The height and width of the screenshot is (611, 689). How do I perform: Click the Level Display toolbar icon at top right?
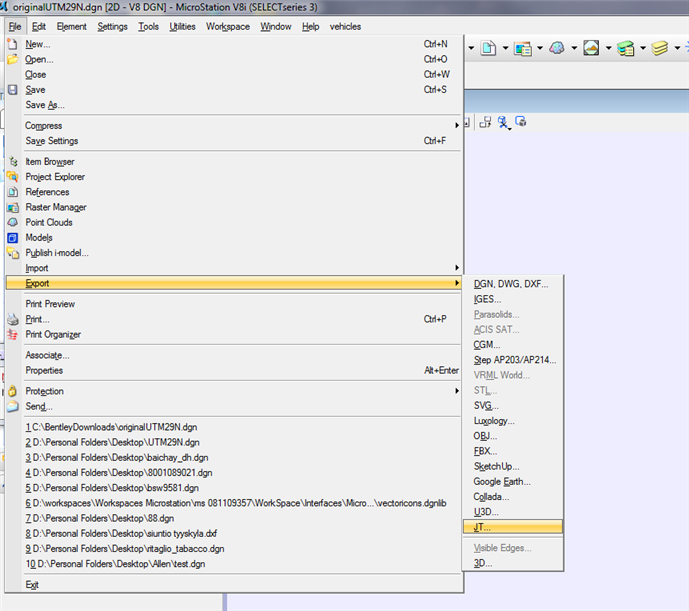pyautogui.click(x=660, y=48)
